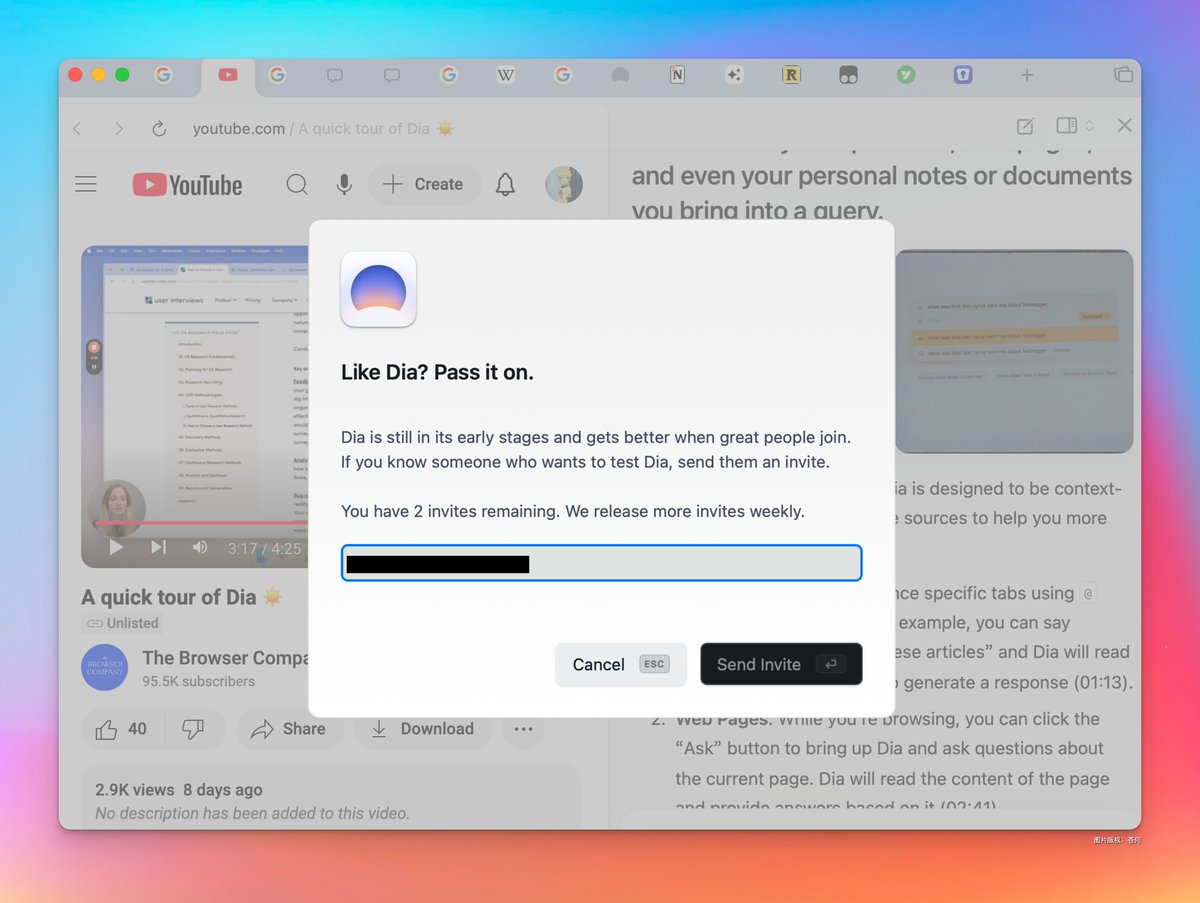Open the green Y icon tab
Image resolution: width=1200 pixels, height=903 pixels.
[906, 75]
